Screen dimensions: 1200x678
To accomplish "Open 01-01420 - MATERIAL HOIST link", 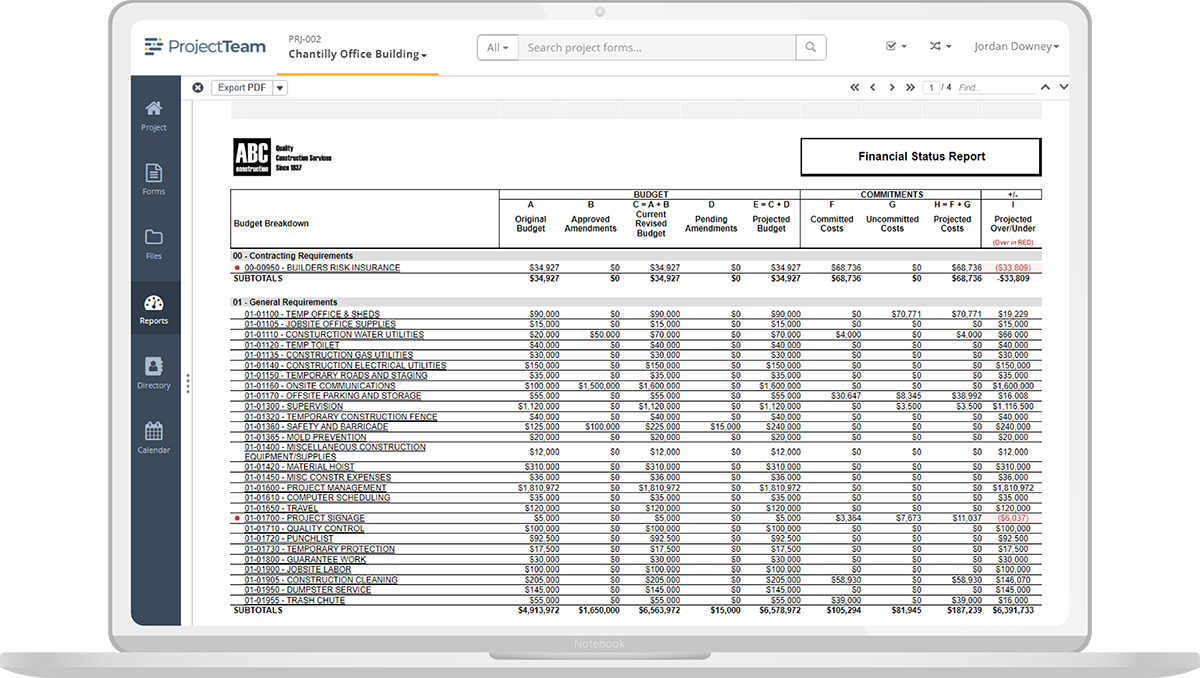I will tap(299, 467).
